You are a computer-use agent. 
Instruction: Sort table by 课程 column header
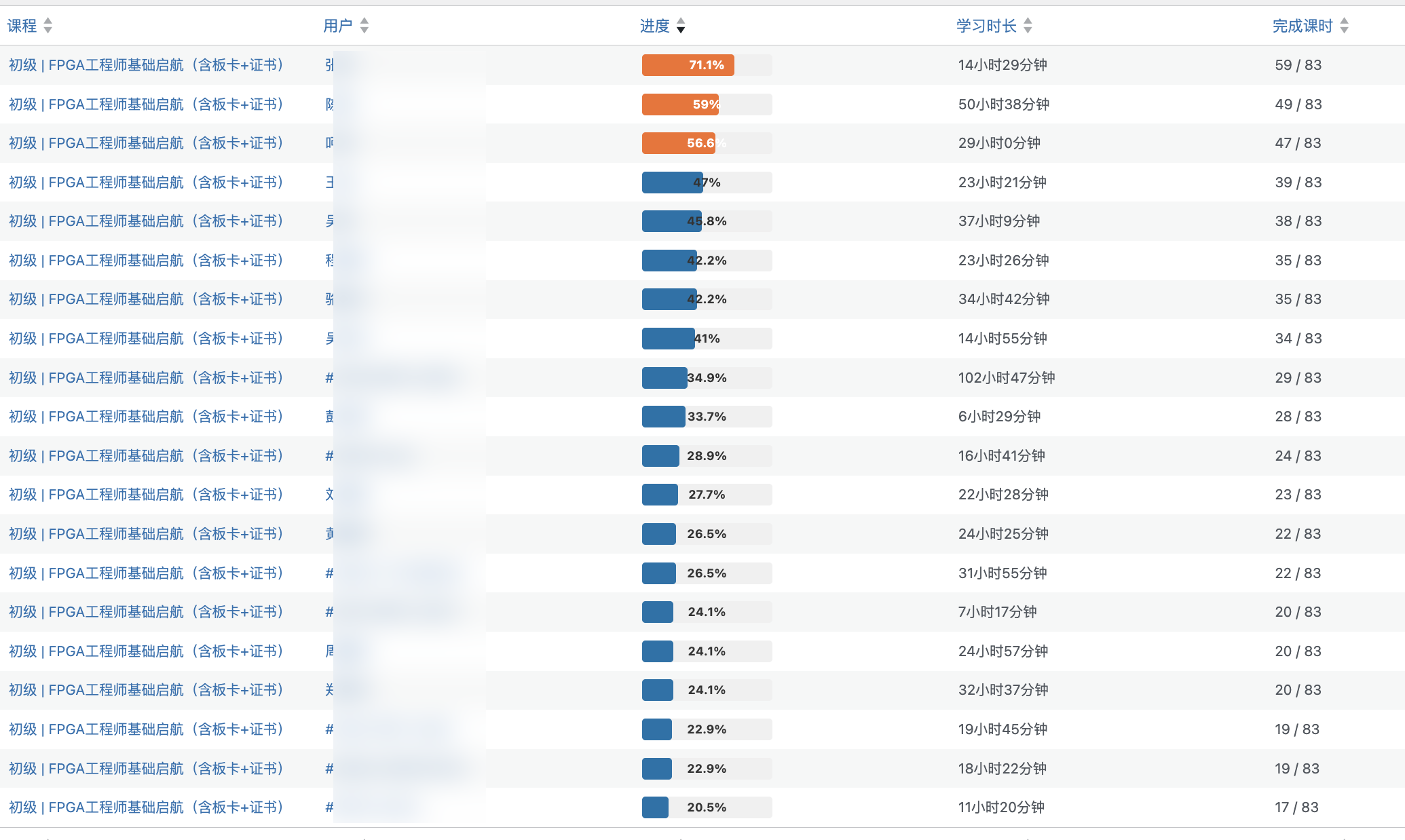coord(22,26)
